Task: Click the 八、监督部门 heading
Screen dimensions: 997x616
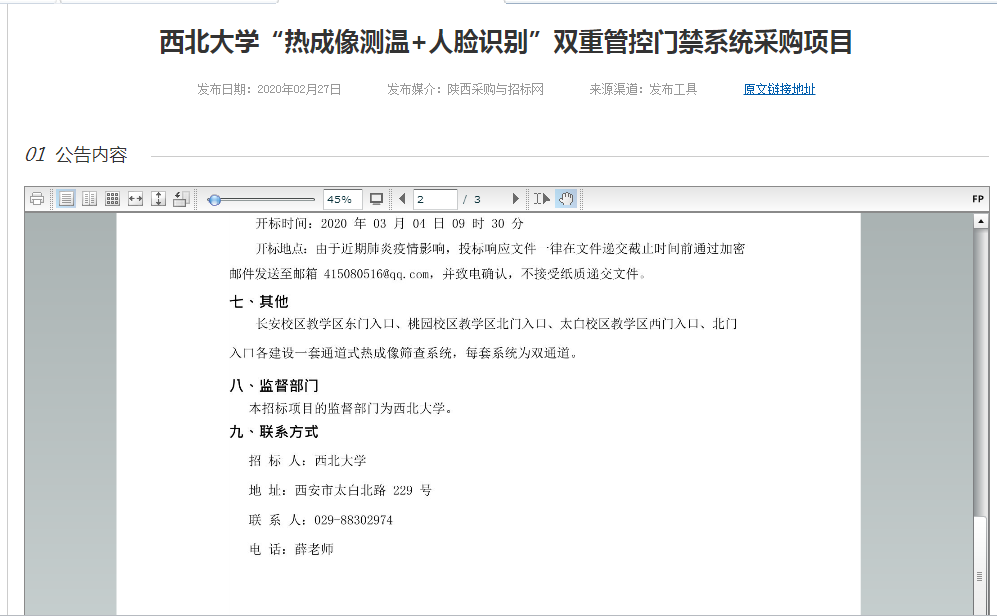Action: tap(274, 385)
